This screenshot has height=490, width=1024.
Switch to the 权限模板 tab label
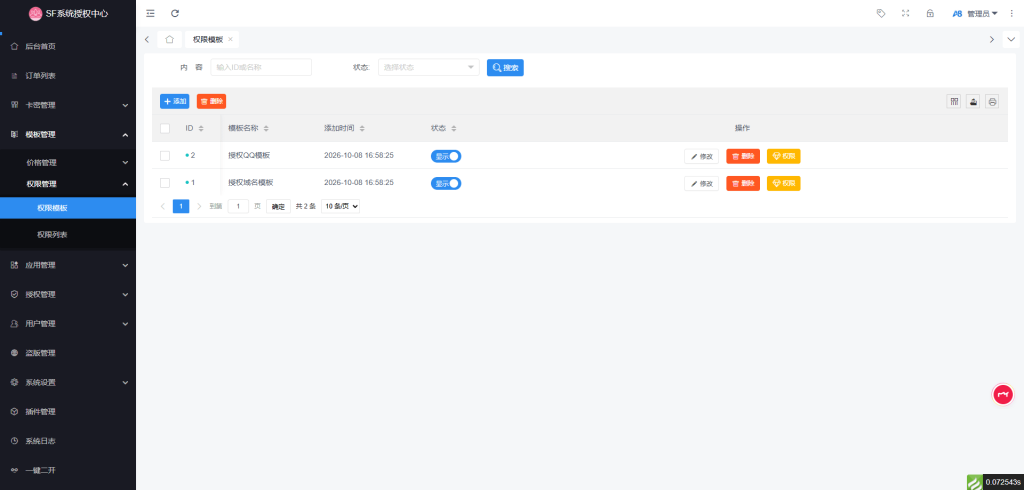pyautogui.click(x=208, y=39)
